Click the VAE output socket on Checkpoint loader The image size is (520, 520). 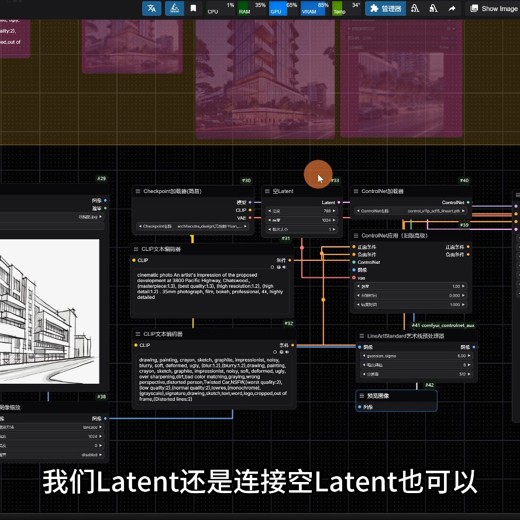[250, 218]
